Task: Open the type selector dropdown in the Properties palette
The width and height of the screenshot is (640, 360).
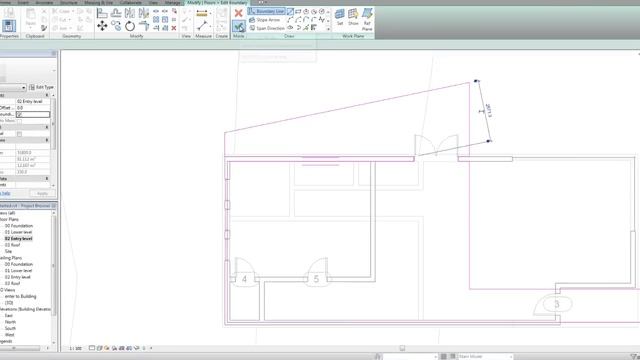Action: pos(23,87)
